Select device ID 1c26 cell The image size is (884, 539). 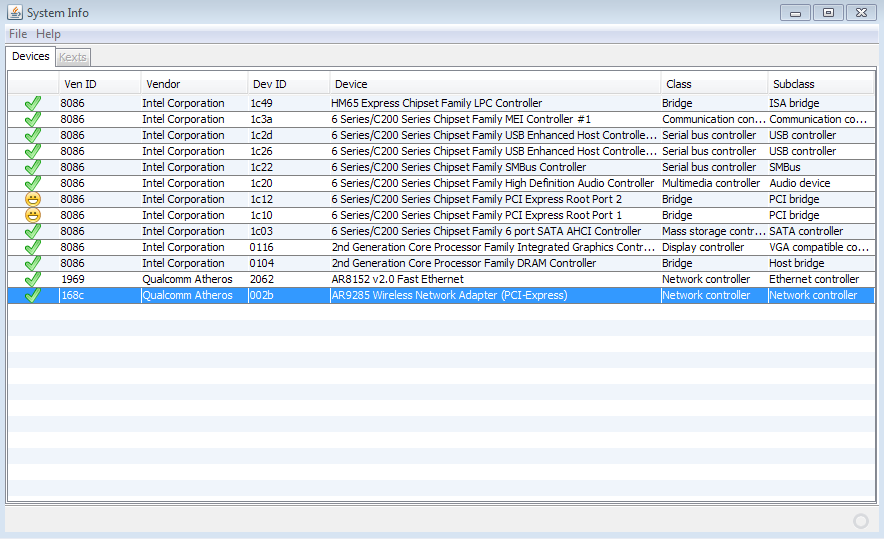(289, 151)
